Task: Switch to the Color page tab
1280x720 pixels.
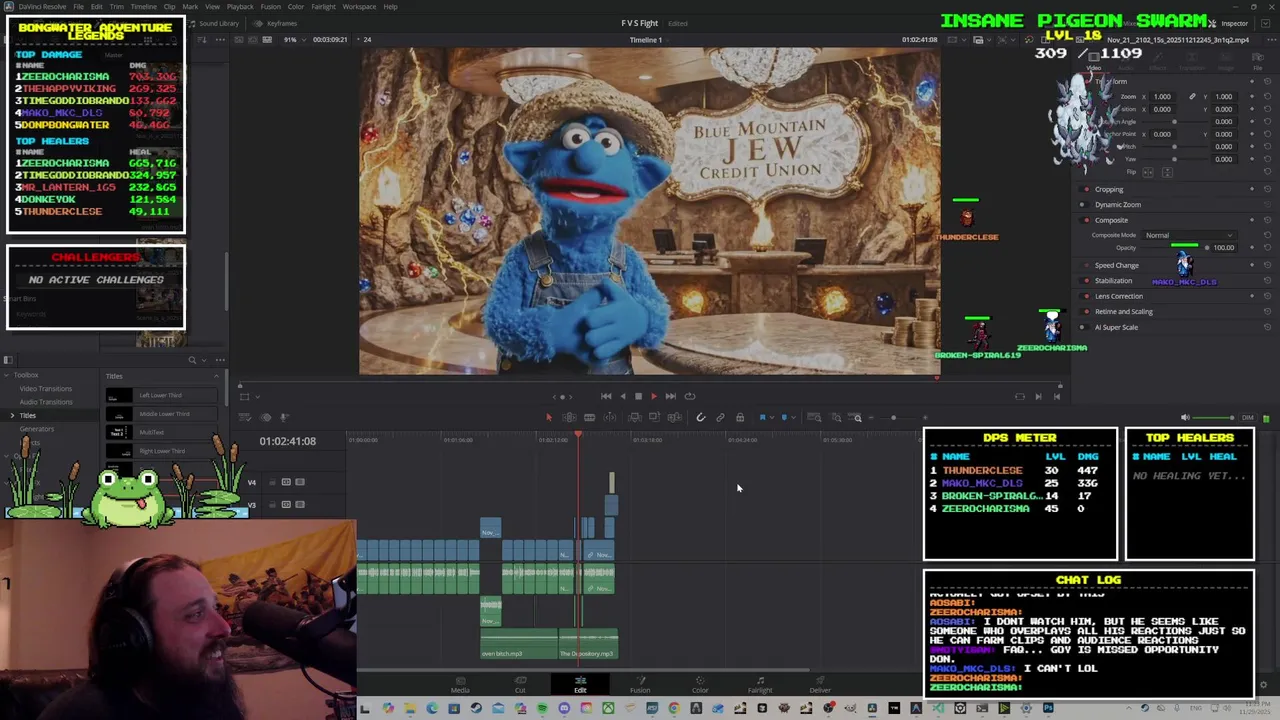Action: coord(700,684)
